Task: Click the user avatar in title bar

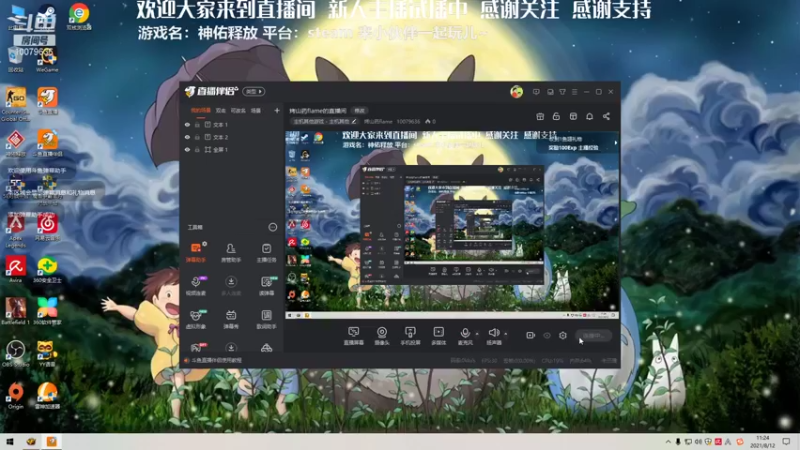Action: (516, 92)
